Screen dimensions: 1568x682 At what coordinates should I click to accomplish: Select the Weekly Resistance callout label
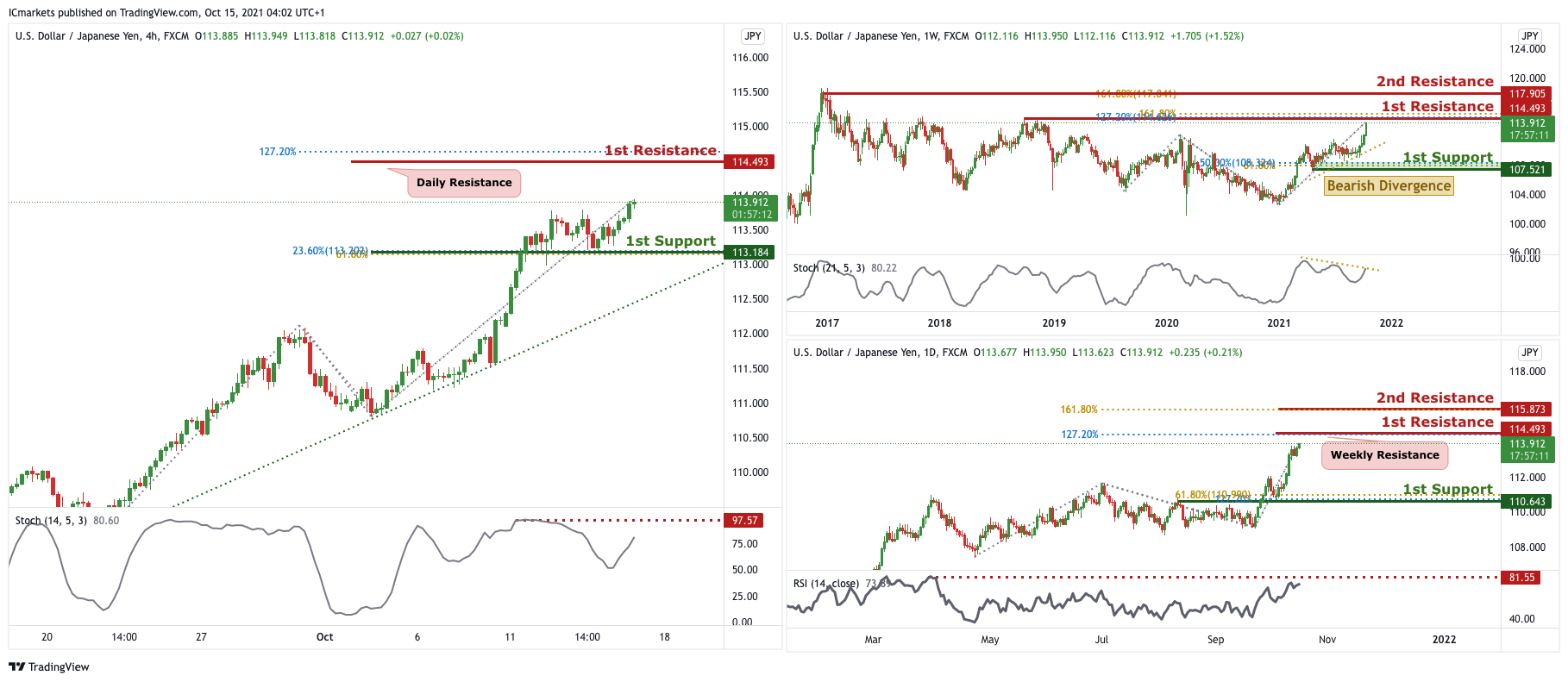[1384, 455]
